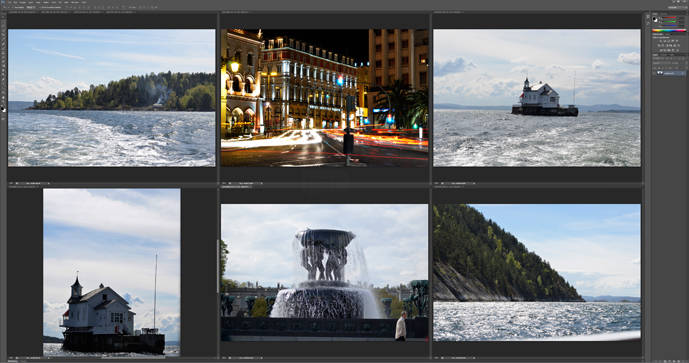
Task: Toggle Show Transform Controls checkbox
Action: tap(39, 7)
